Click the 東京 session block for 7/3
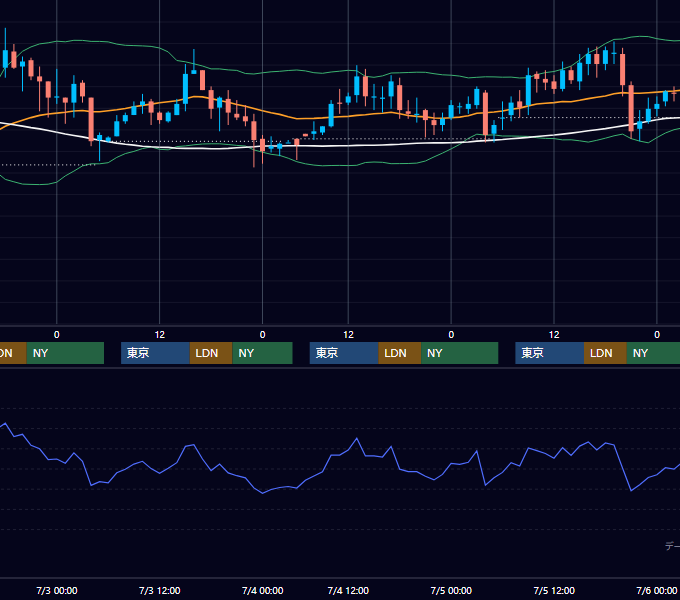This screenshot has width=680, height=600. point(155,353)
